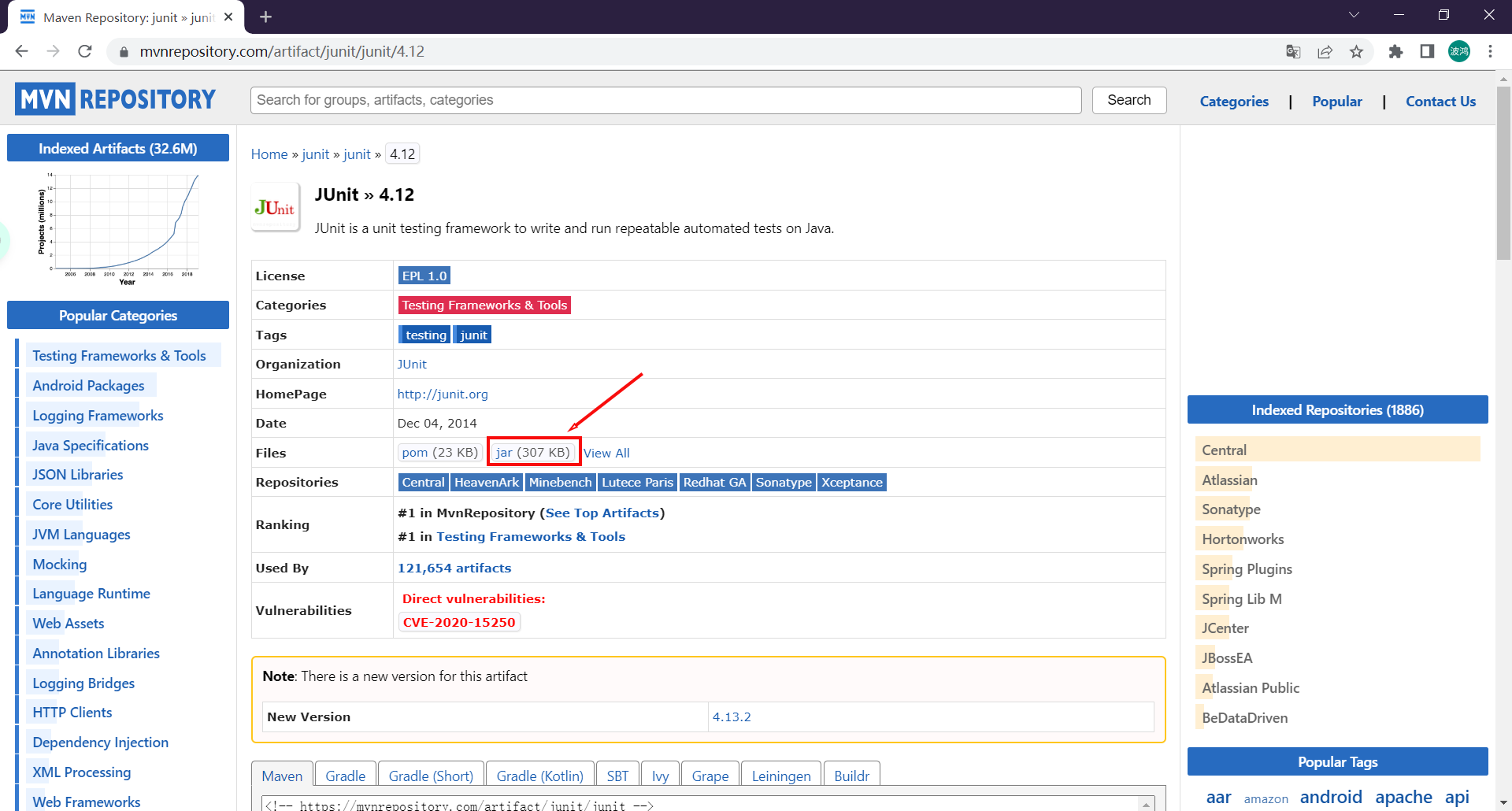
Task: Switch to the SBT tab
Action: coord(618,776)
